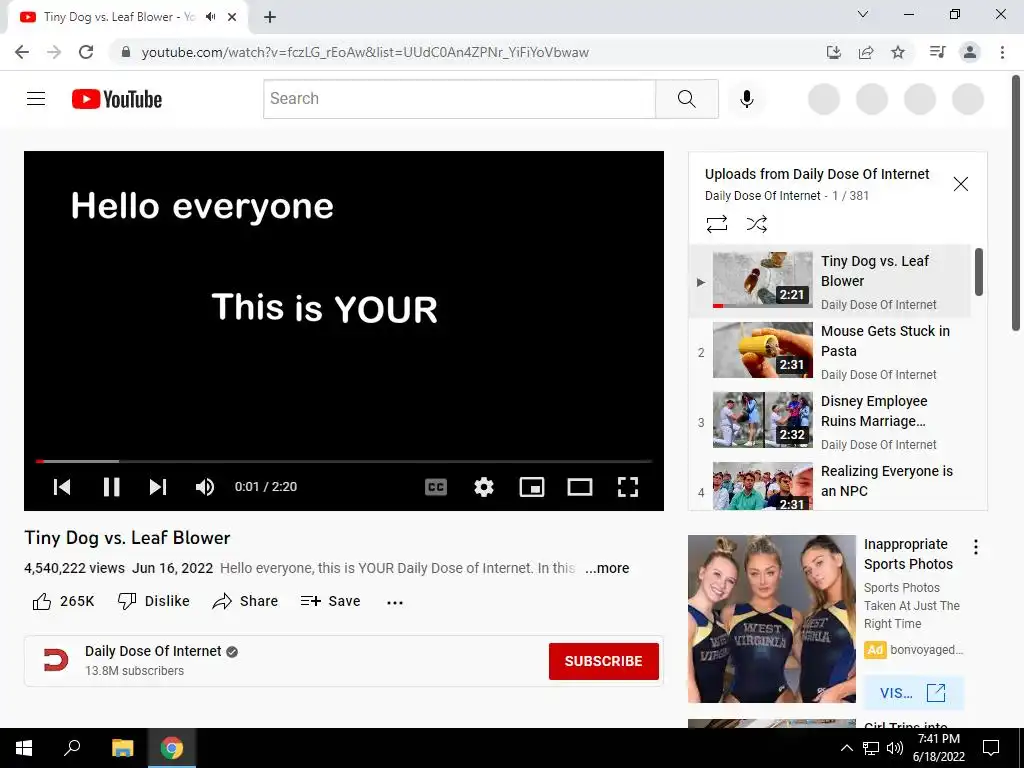Play Mouse Gets Stuck in Pasta
1024x768 pixels.
(829, 351)
